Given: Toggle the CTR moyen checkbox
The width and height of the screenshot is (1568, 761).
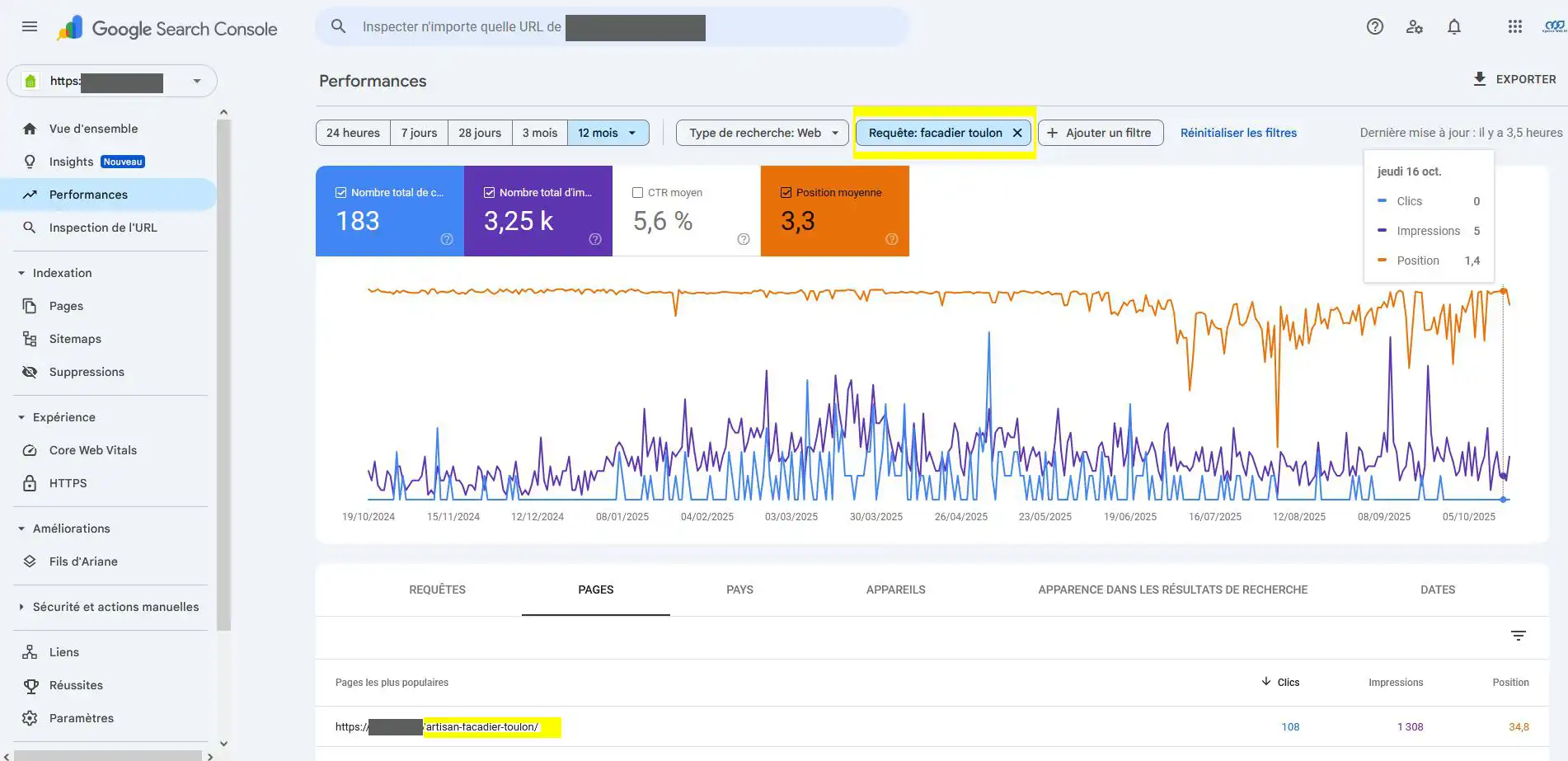Looking at the screenshot, I should coord(637,193).
